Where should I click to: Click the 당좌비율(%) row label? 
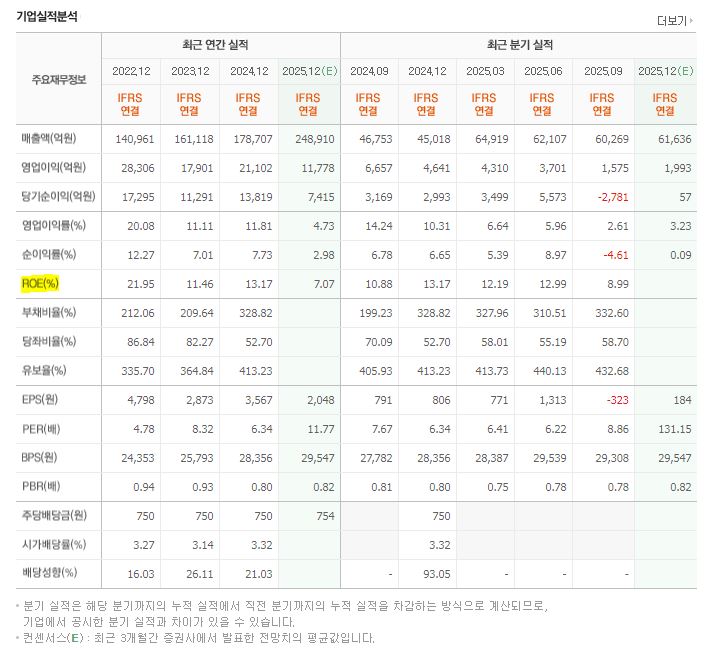pyautogui.click(x=49, y=342)
